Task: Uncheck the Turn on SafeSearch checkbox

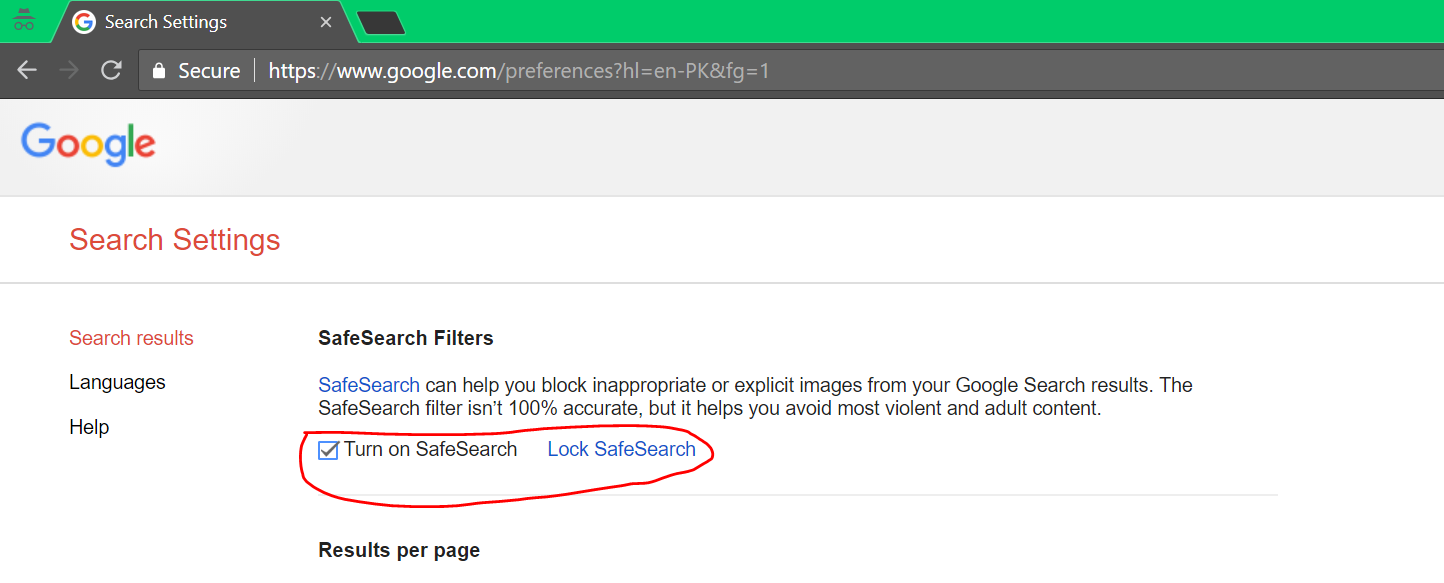Action: [x=328, y=450]
